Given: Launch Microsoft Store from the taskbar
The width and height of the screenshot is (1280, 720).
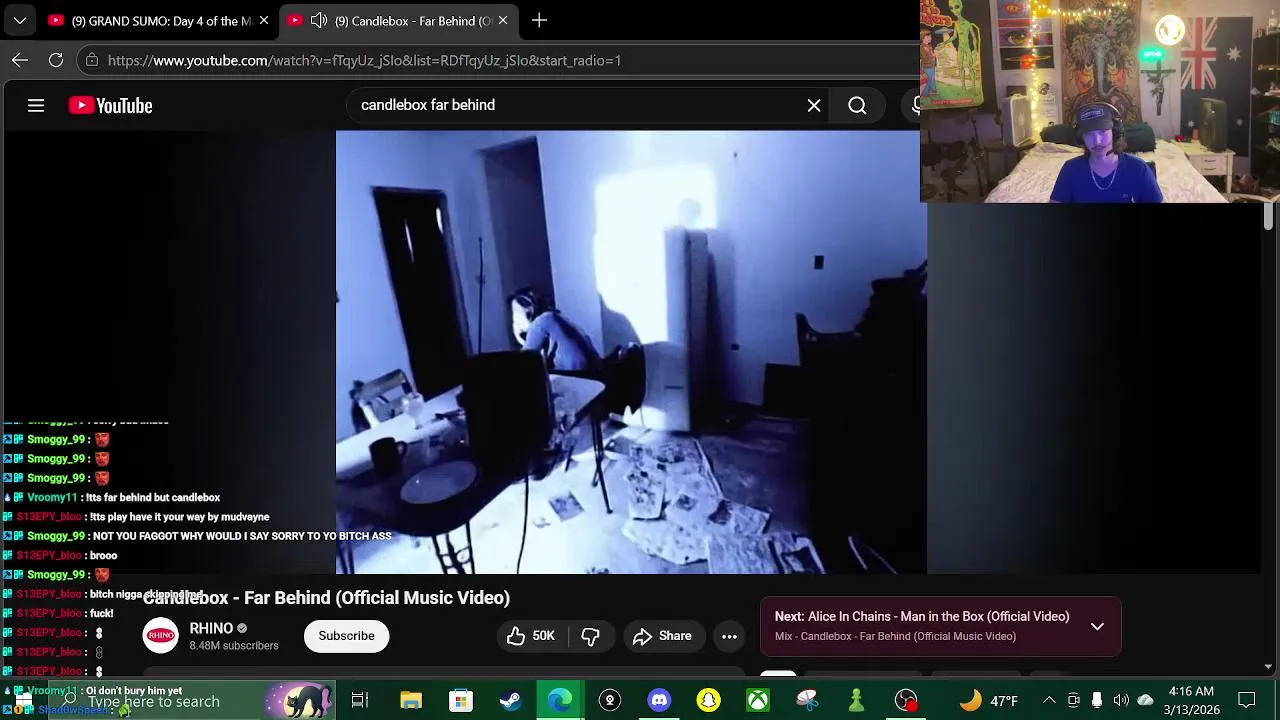Looking at the screenshot, I should click(460, 700).
